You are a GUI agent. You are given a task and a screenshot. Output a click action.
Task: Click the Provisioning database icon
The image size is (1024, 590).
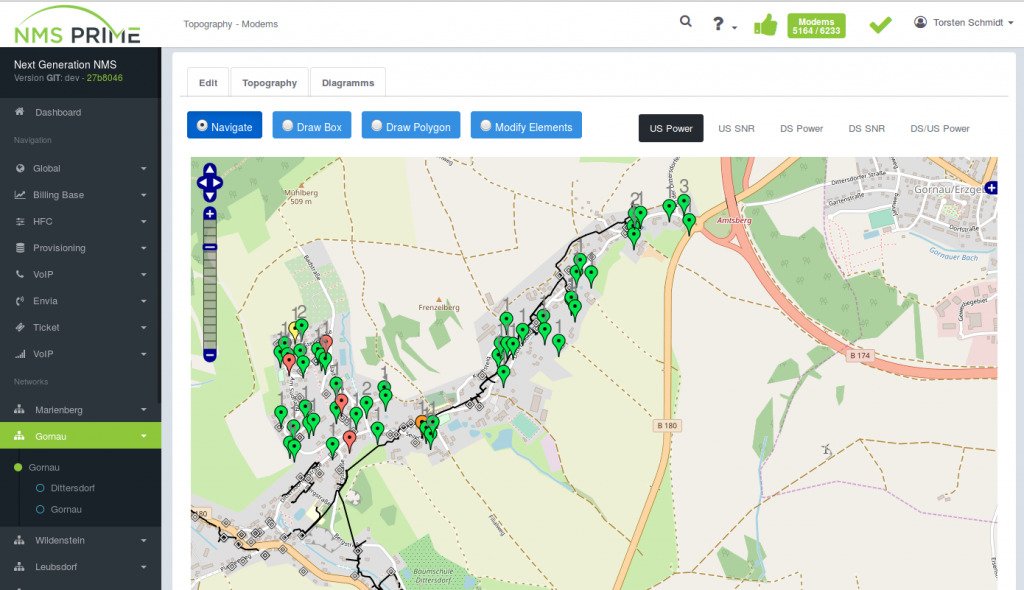point(20,248)
